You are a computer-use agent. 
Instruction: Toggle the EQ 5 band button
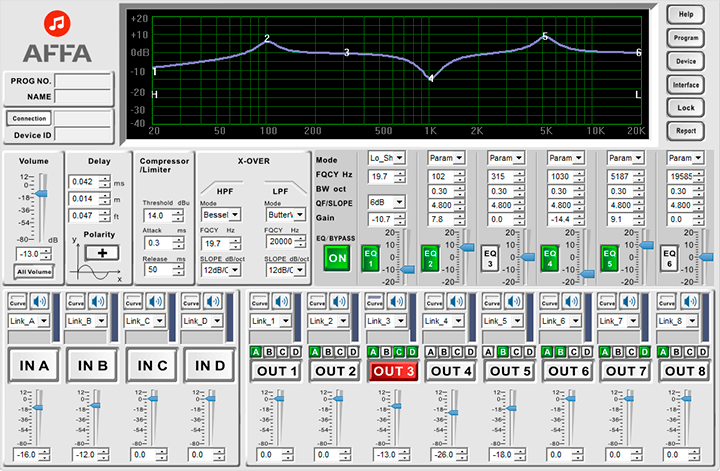pyautogui.click(x=609, y=258)
